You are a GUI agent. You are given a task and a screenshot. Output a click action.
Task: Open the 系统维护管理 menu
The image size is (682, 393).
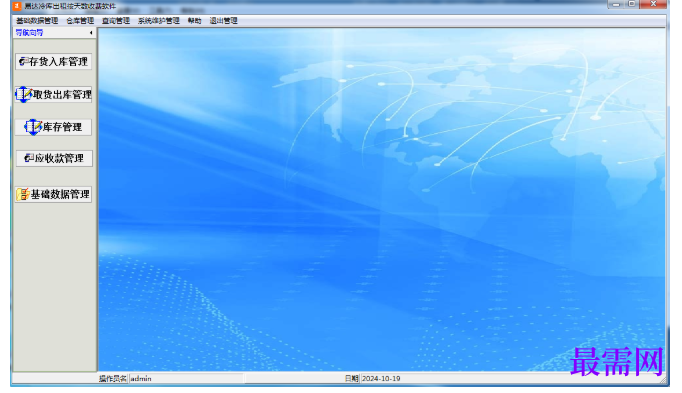coord(159,20)
